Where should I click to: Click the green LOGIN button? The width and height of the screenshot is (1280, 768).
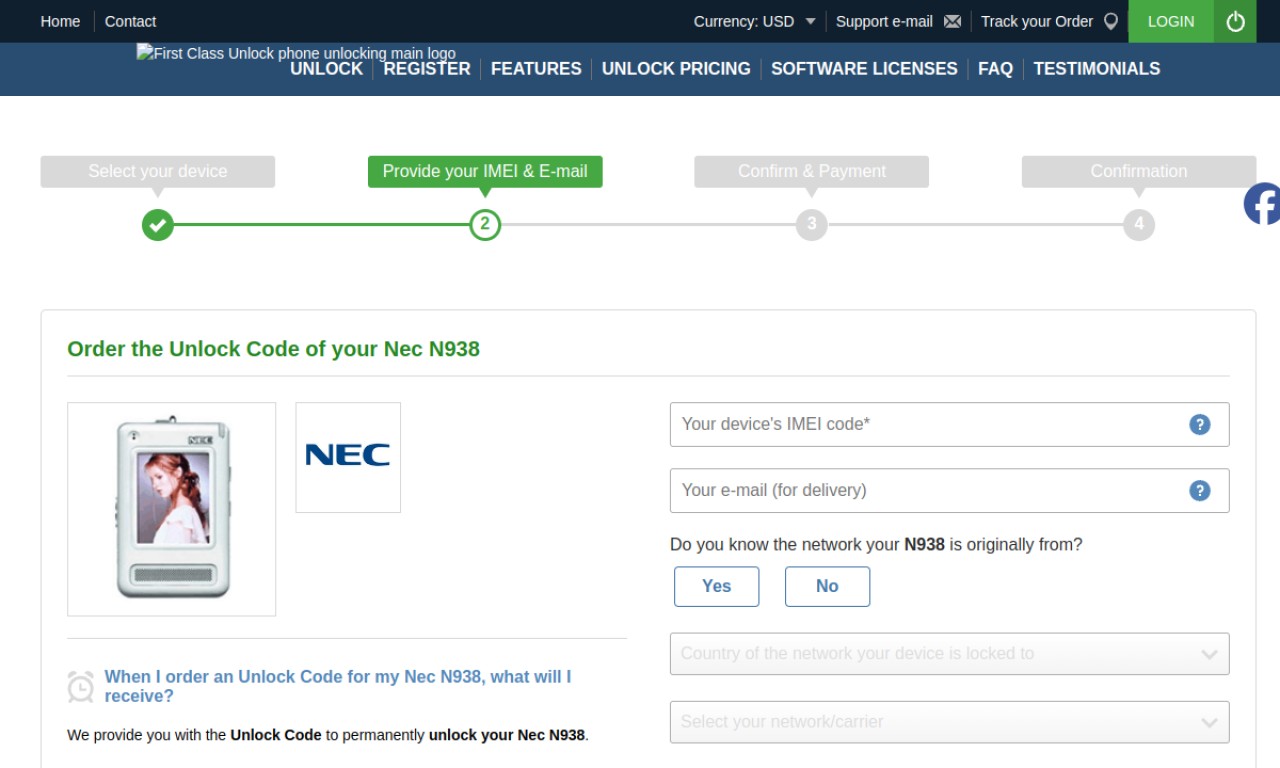pos(1171,21)
